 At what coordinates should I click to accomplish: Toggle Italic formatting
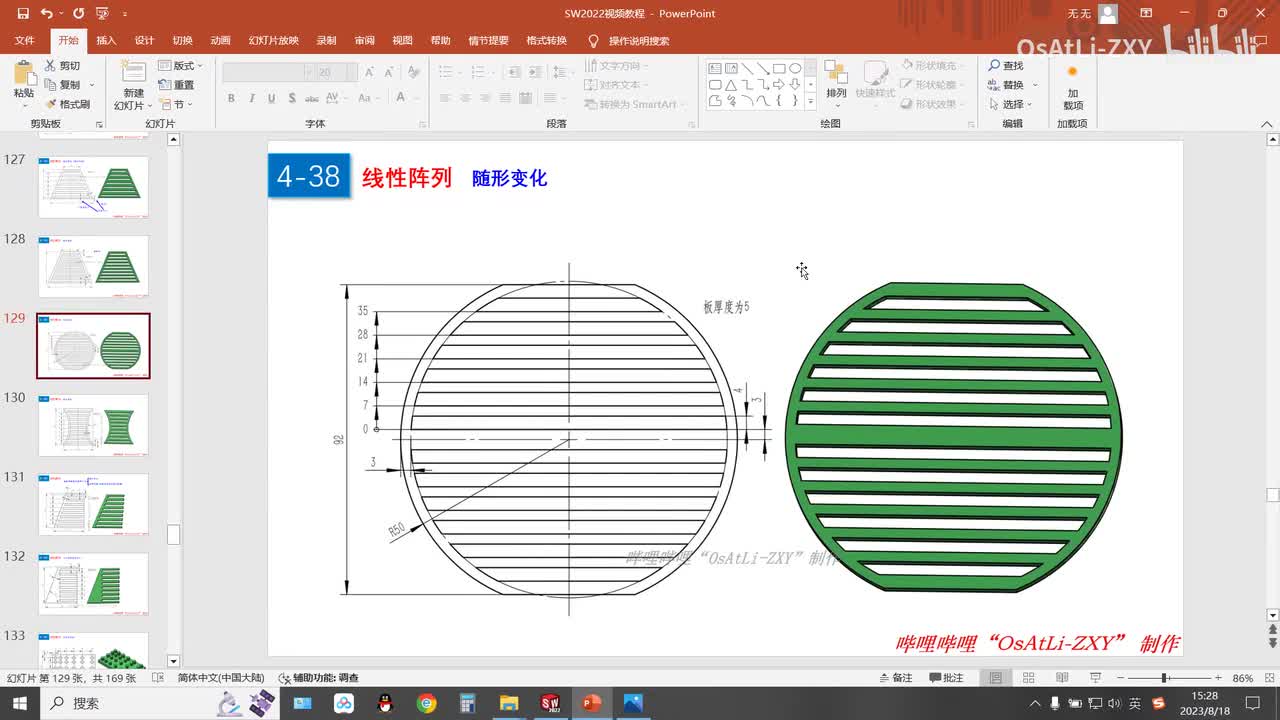point(251,98)
